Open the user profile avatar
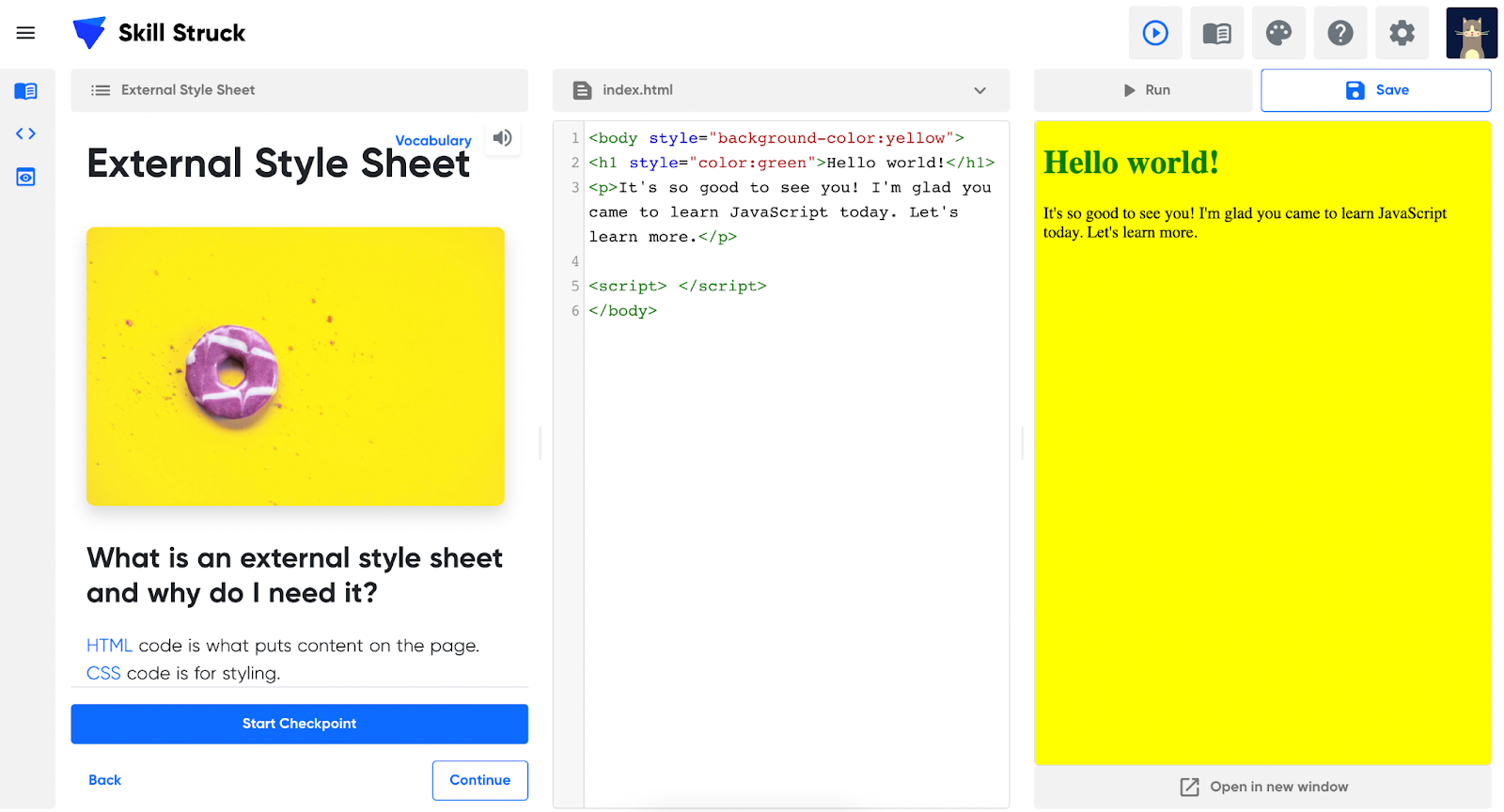This screenshot has width=1504, height=812. click(1471, 33)
